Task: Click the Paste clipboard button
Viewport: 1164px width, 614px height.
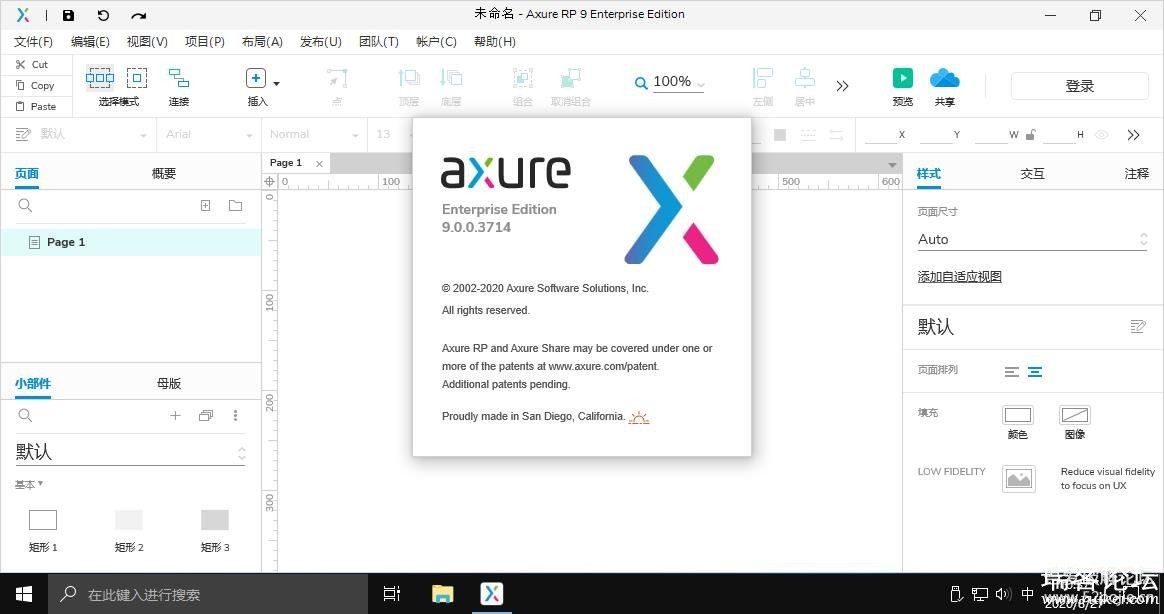Action: pyautogui.click(x=36, y=106)
